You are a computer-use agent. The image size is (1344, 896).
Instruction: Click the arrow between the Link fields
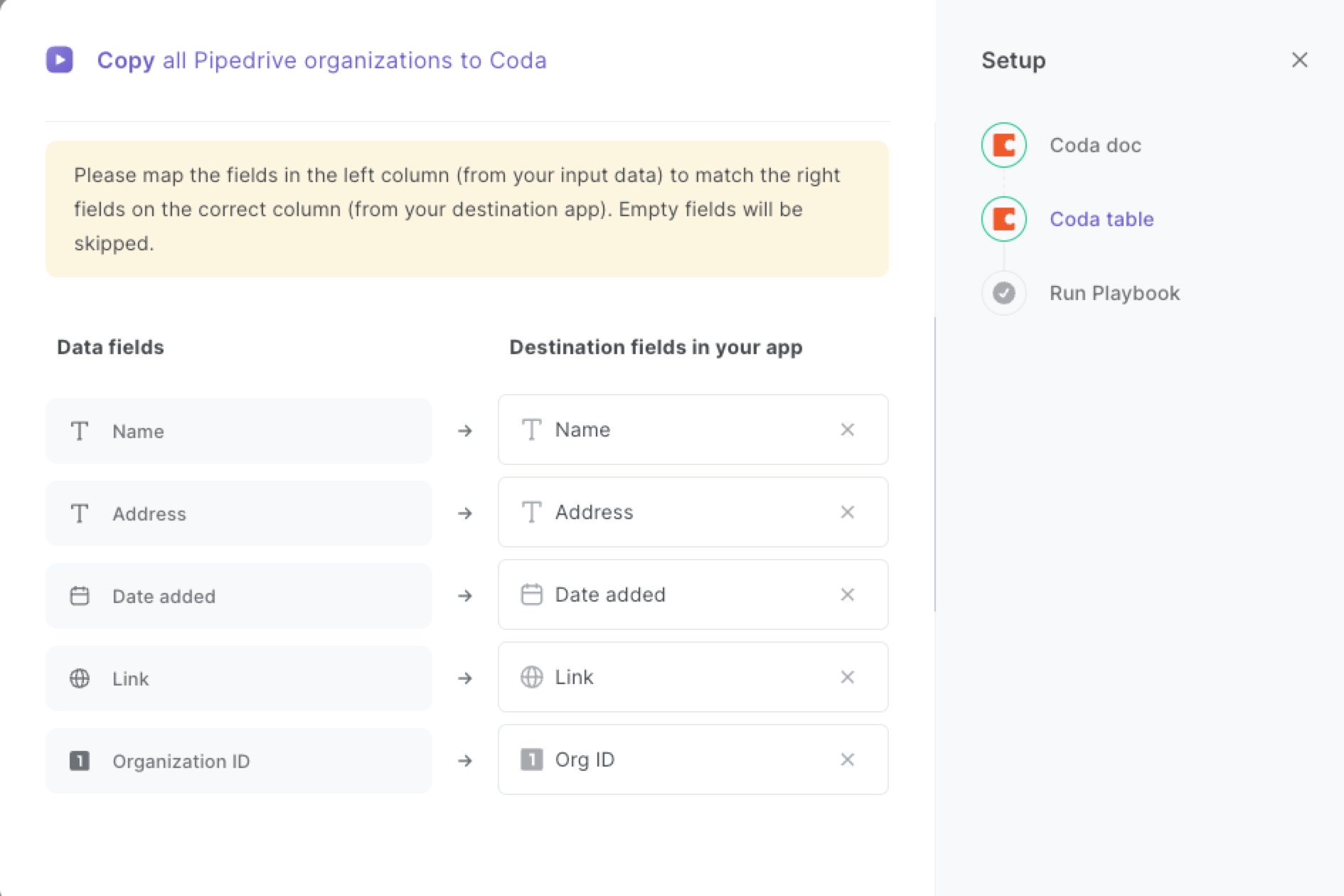pyautogui.click(x=465, y=678)
